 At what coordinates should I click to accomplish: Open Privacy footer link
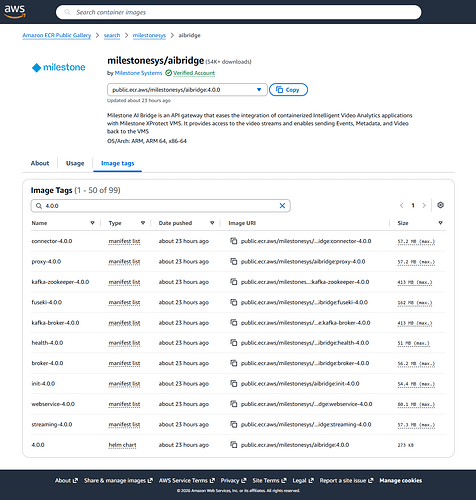pos(233,481)
